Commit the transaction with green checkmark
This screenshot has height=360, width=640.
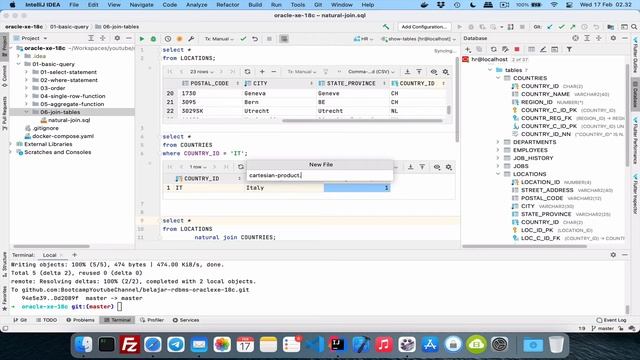243,39
